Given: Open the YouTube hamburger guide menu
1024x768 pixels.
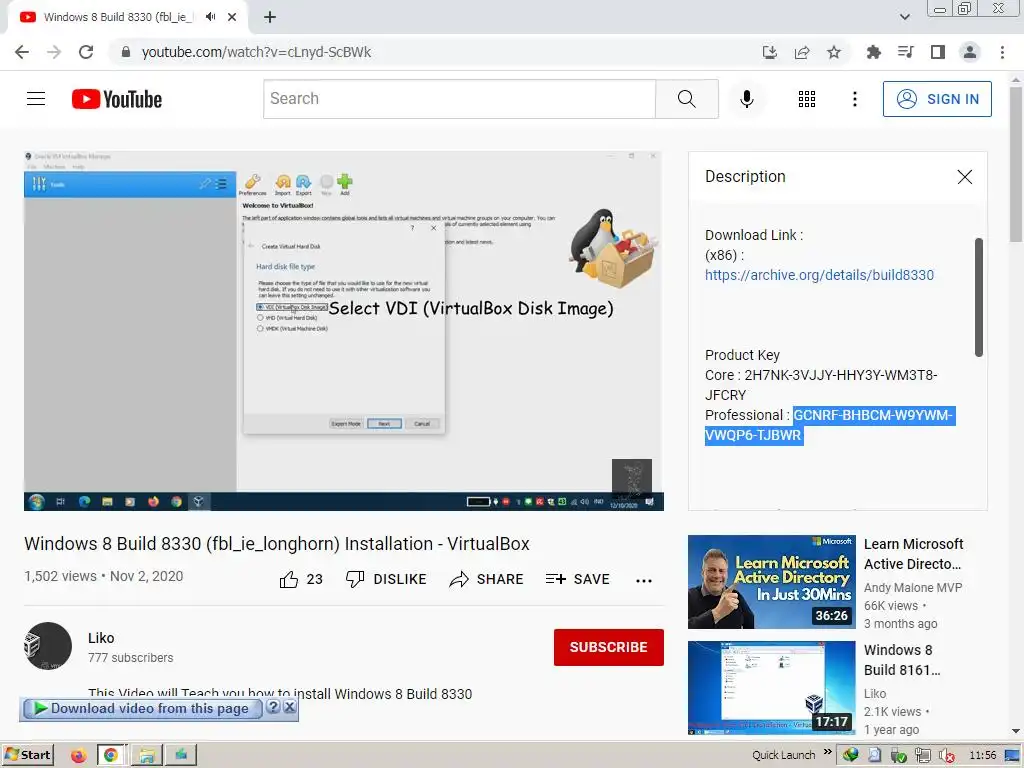Looking at the screenshot, I should [x=36, y=99].
